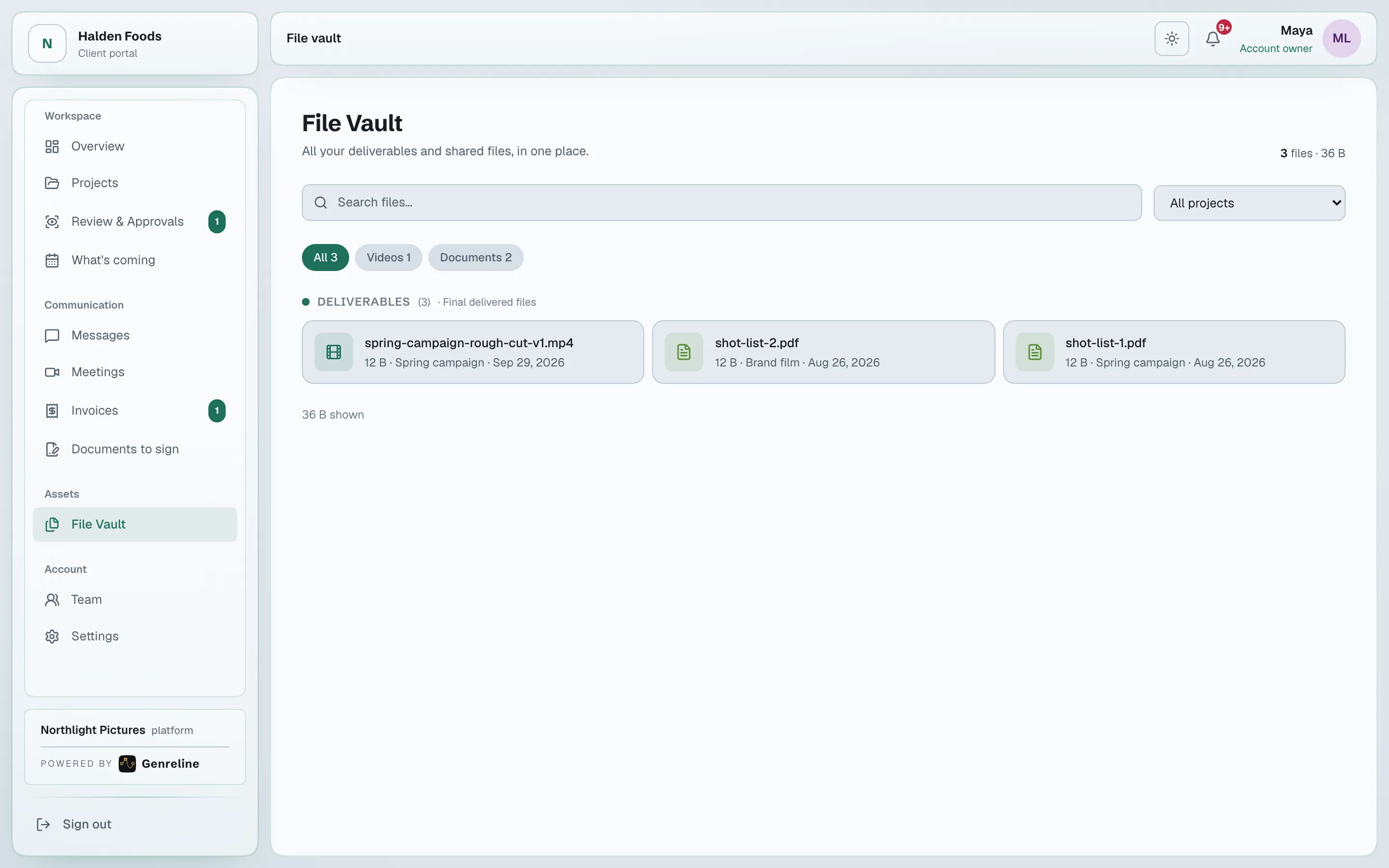The image size is (1389, 868).
Task: Toggle the light/dark theme sun button
Action: [1171, 39]
